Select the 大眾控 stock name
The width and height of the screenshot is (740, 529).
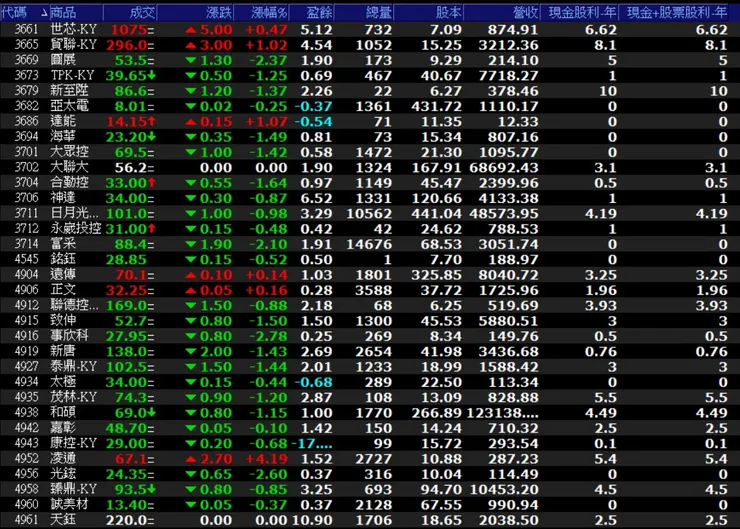[x=69, y=152]
